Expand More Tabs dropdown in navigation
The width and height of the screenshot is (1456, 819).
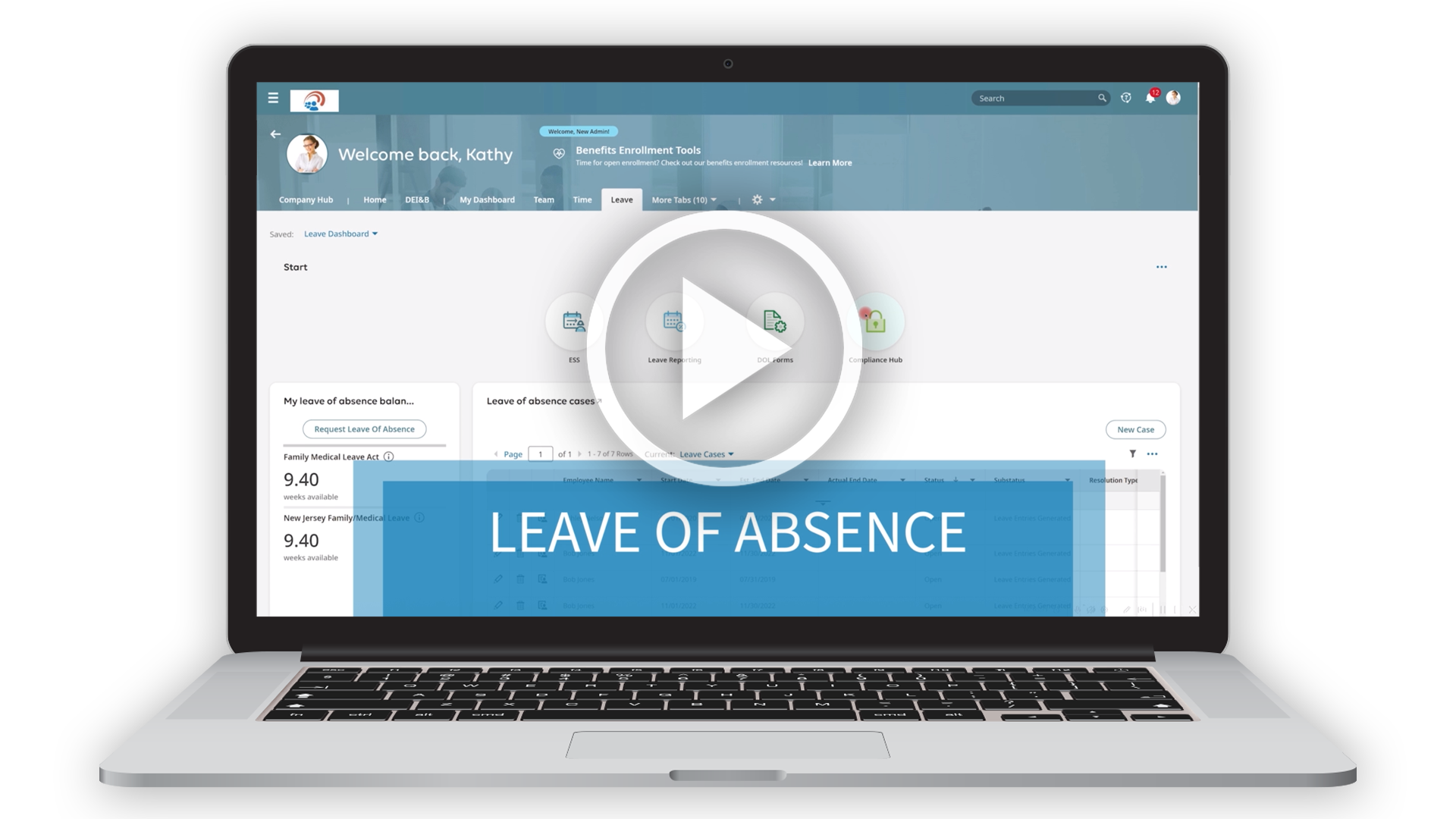click(682, 199)
